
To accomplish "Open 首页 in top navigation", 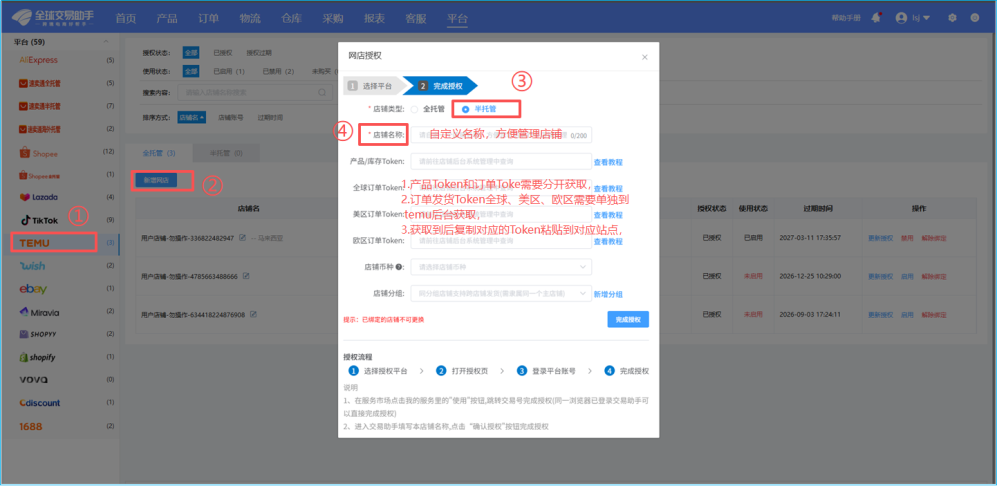I will tap(126, 18).
